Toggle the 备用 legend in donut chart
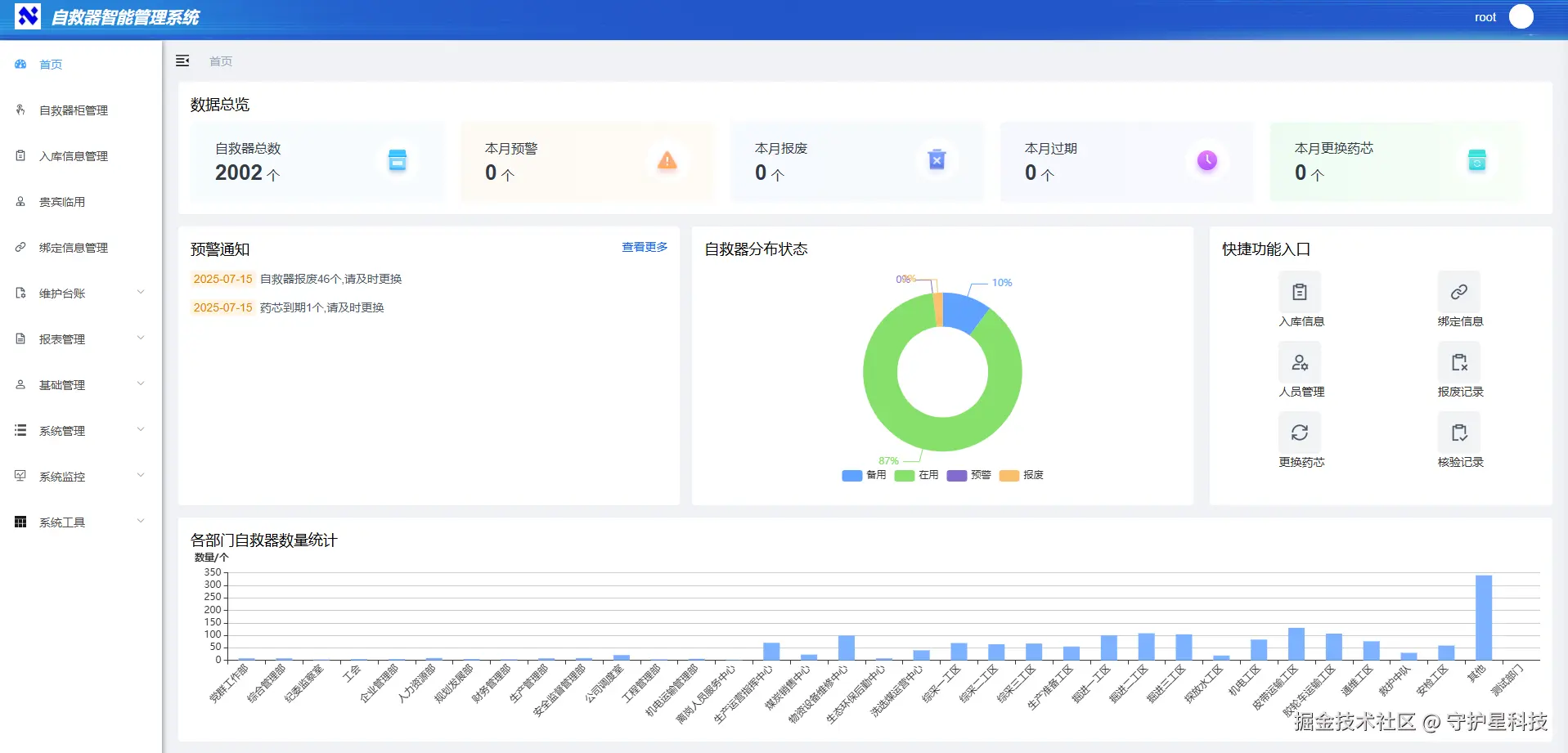1568x753 pixels. click(x=864, y=475)
